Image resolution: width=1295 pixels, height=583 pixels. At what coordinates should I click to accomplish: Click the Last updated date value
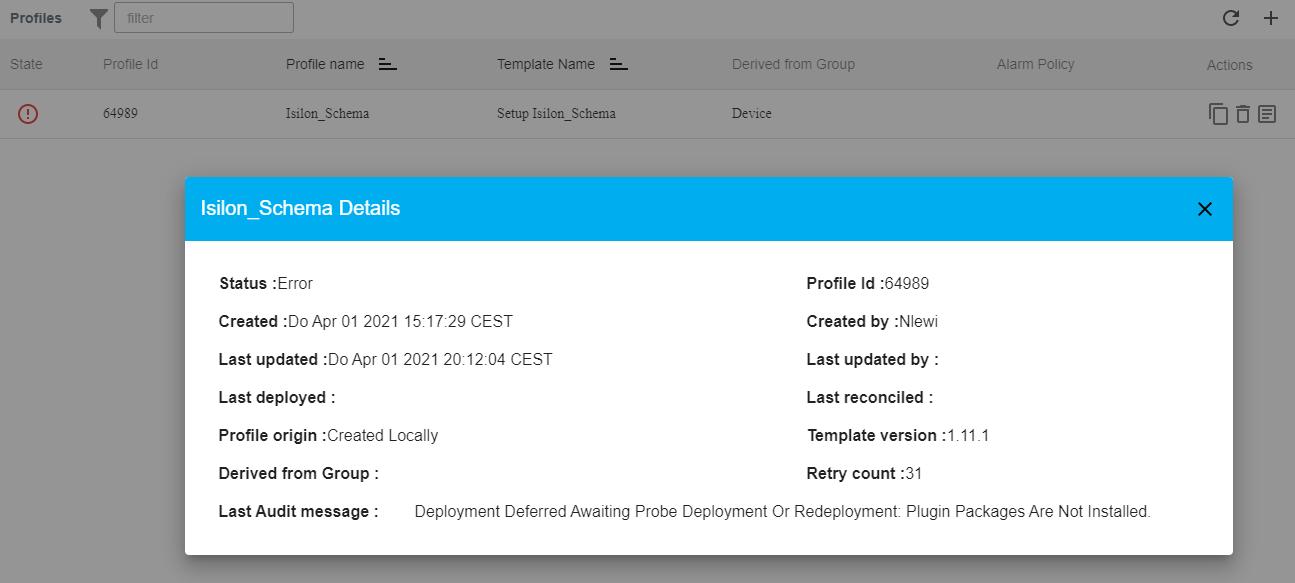point(440,359)
